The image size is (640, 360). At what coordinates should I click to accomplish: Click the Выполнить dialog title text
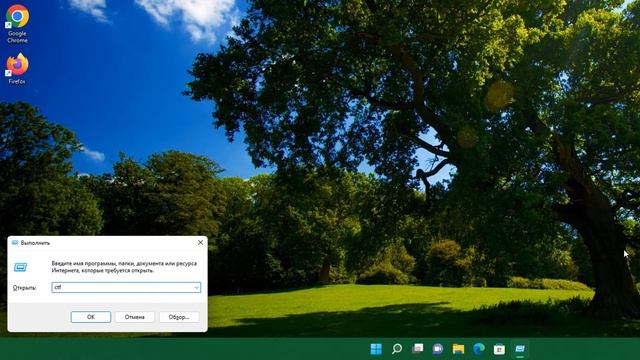click(x=36, y=243)
